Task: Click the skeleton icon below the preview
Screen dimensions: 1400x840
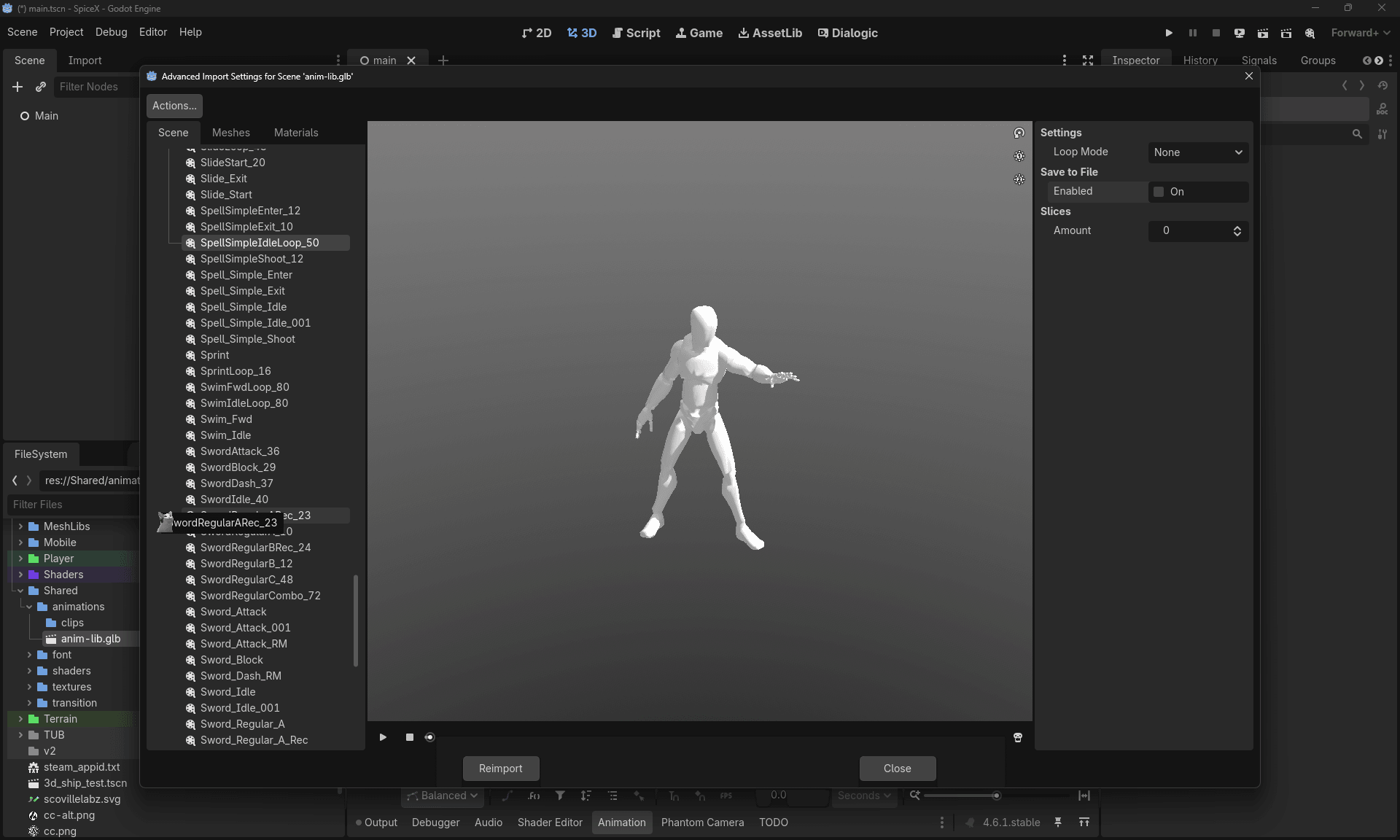Action: click(x=1018, y=737)
